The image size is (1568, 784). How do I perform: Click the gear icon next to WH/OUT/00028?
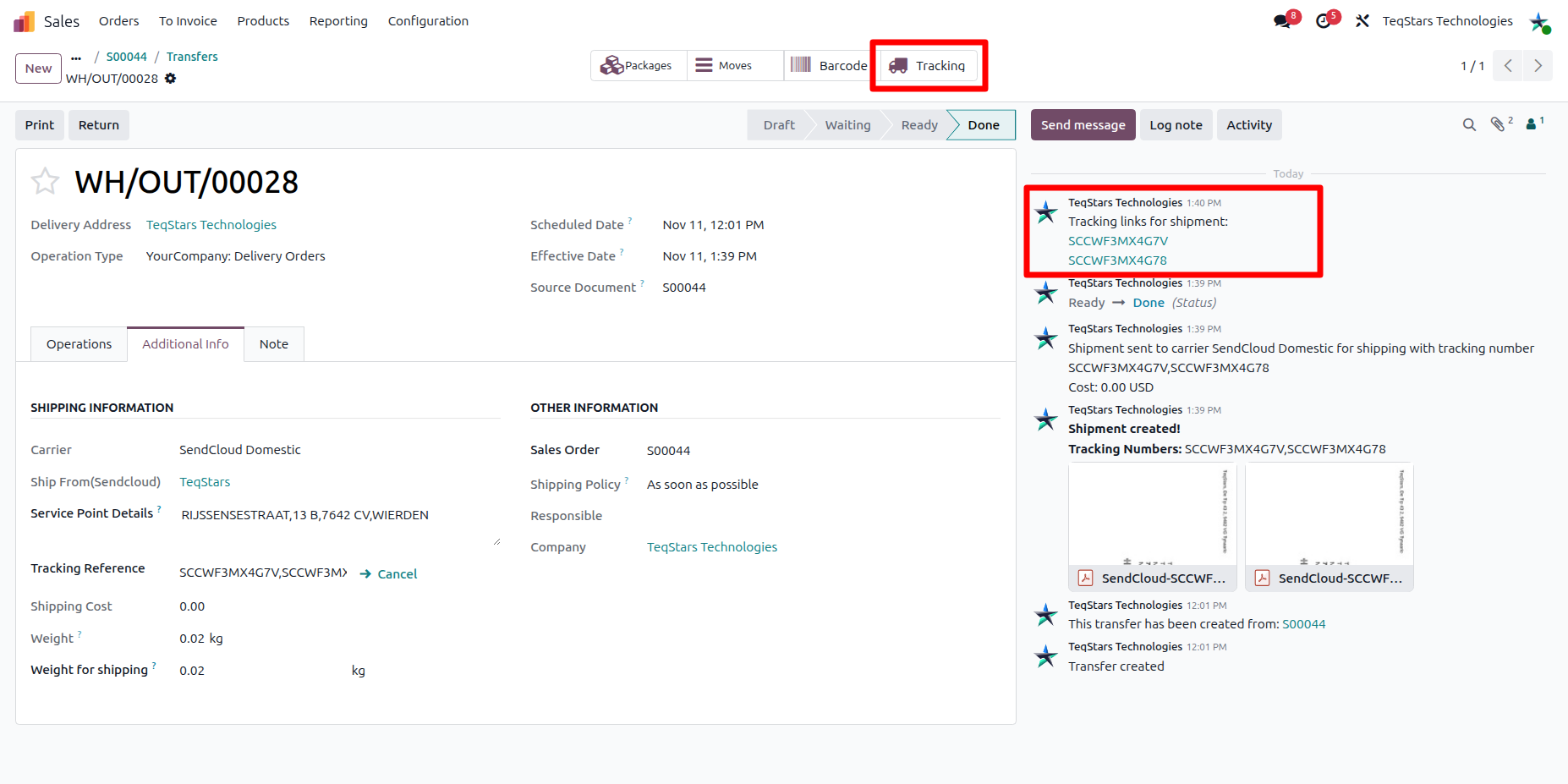tap(171, 79)
